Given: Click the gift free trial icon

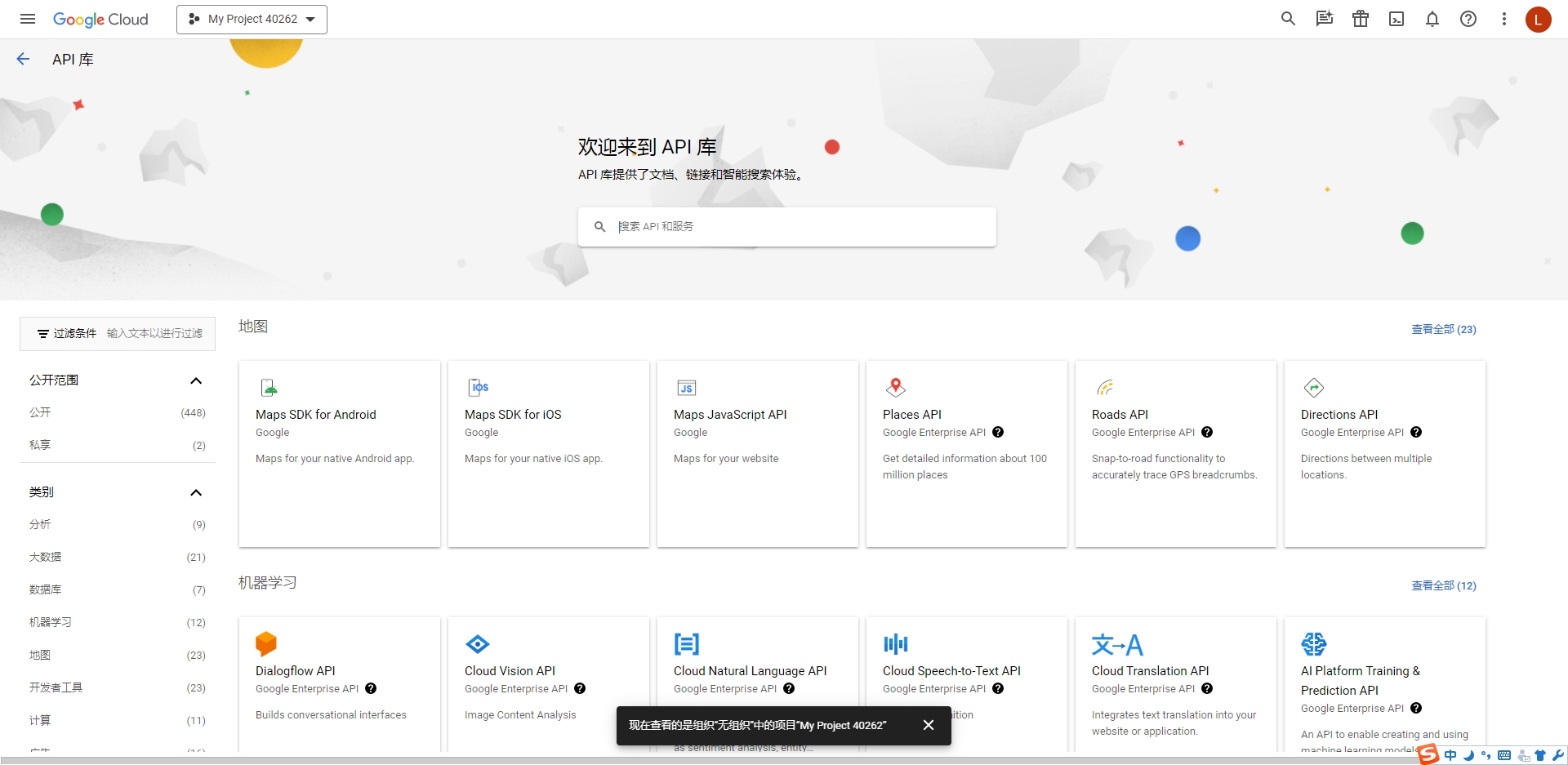Looking at the screenshot, I should 1361,19.
